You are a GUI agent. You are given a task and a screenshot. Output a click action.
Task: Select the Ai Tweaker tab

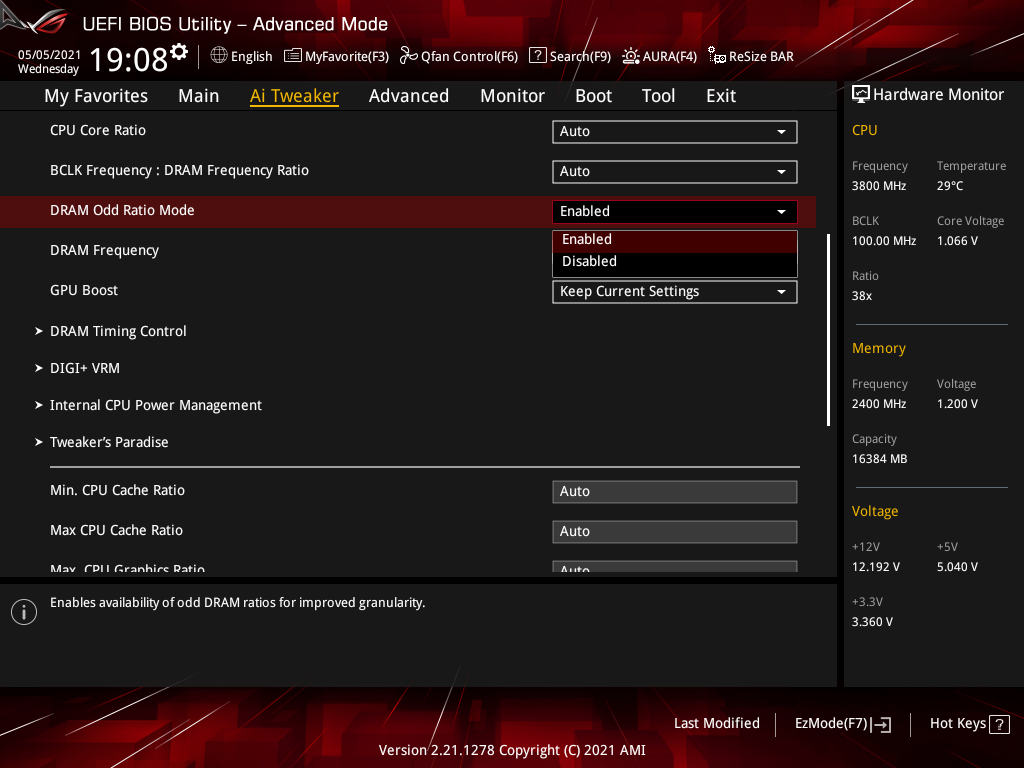[294, 96]
